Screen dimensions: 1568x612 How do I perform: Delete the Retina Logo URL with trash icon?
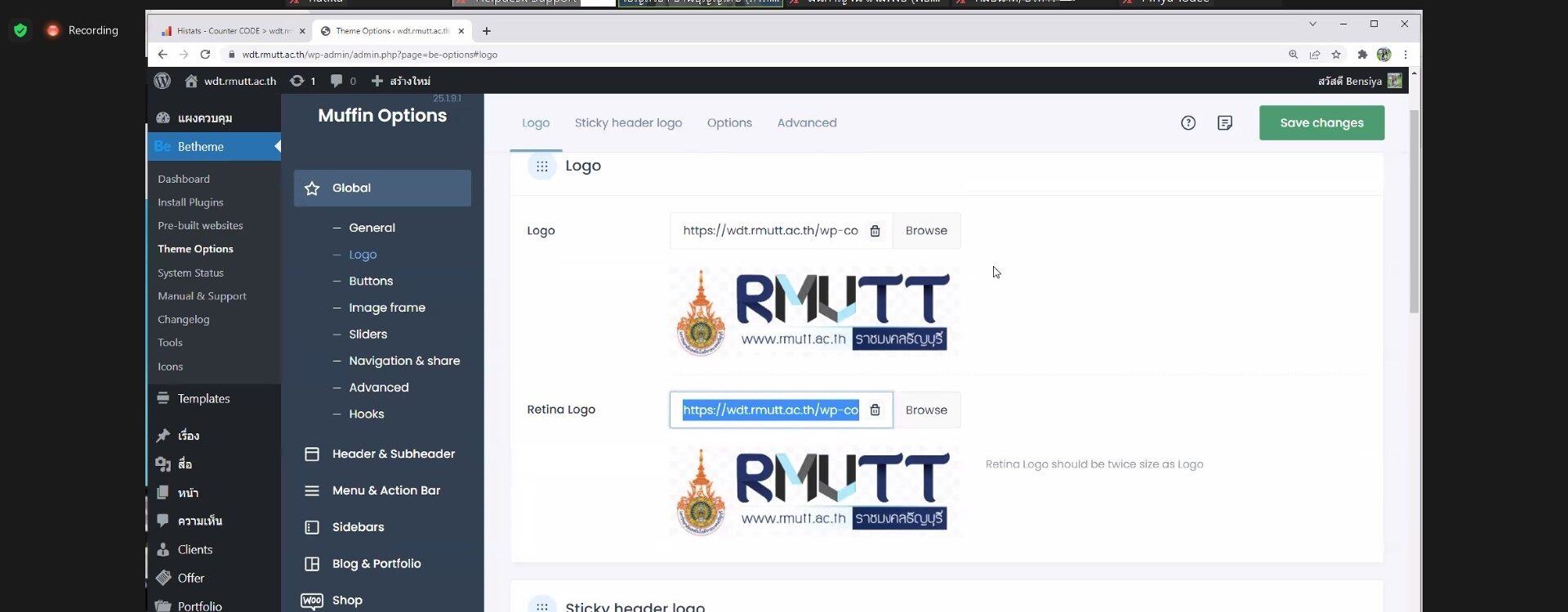pos(875,410)
